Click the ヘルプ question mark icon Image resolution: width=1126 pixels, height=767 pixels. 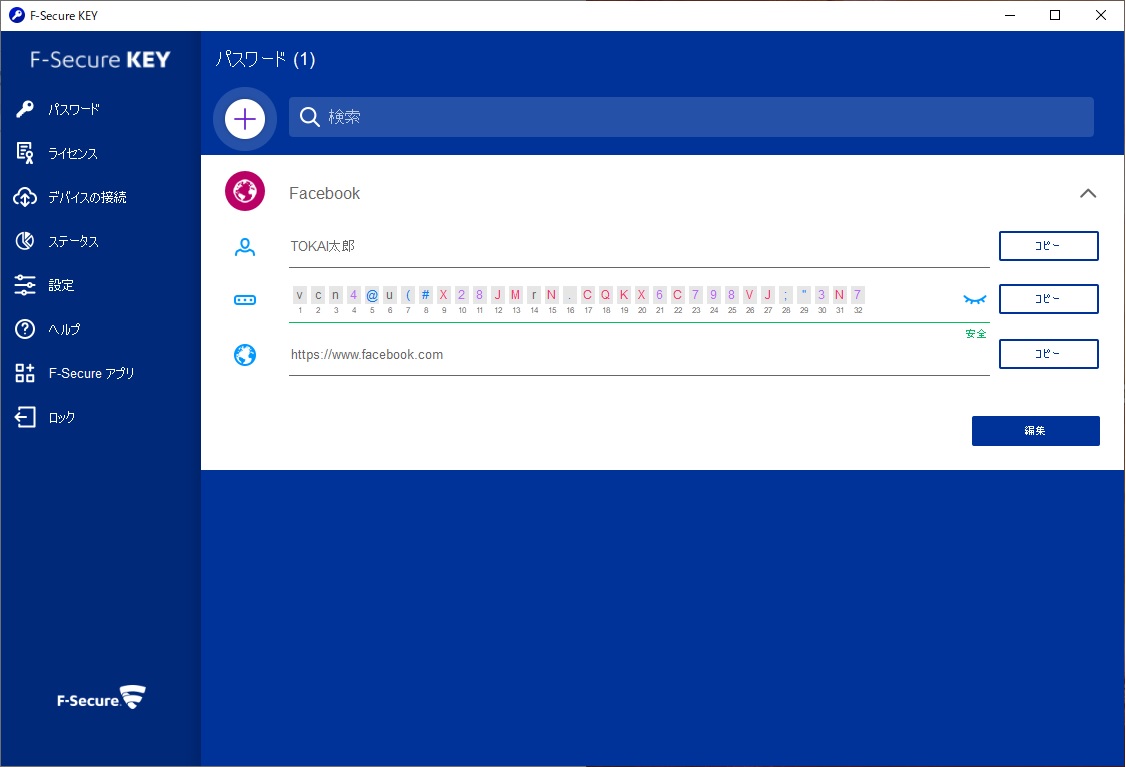click(25, 329)
